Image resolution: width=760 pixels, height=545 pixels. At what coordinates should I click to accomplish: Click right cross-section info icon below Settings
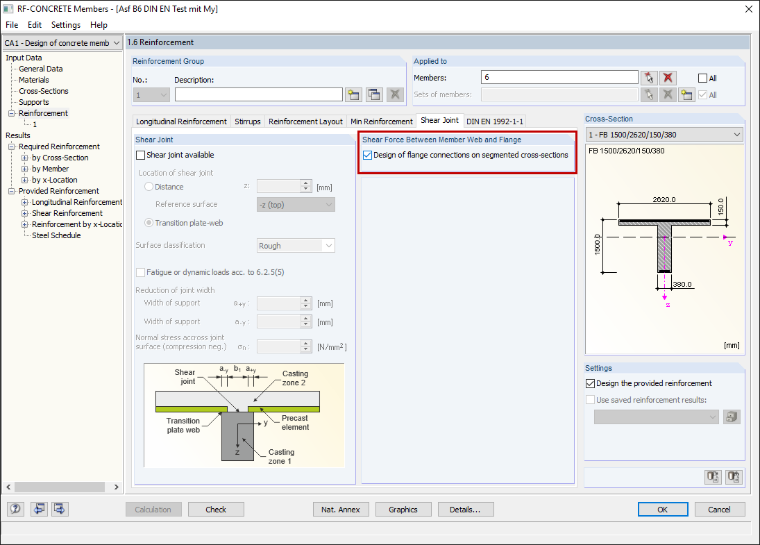(733, 477)
